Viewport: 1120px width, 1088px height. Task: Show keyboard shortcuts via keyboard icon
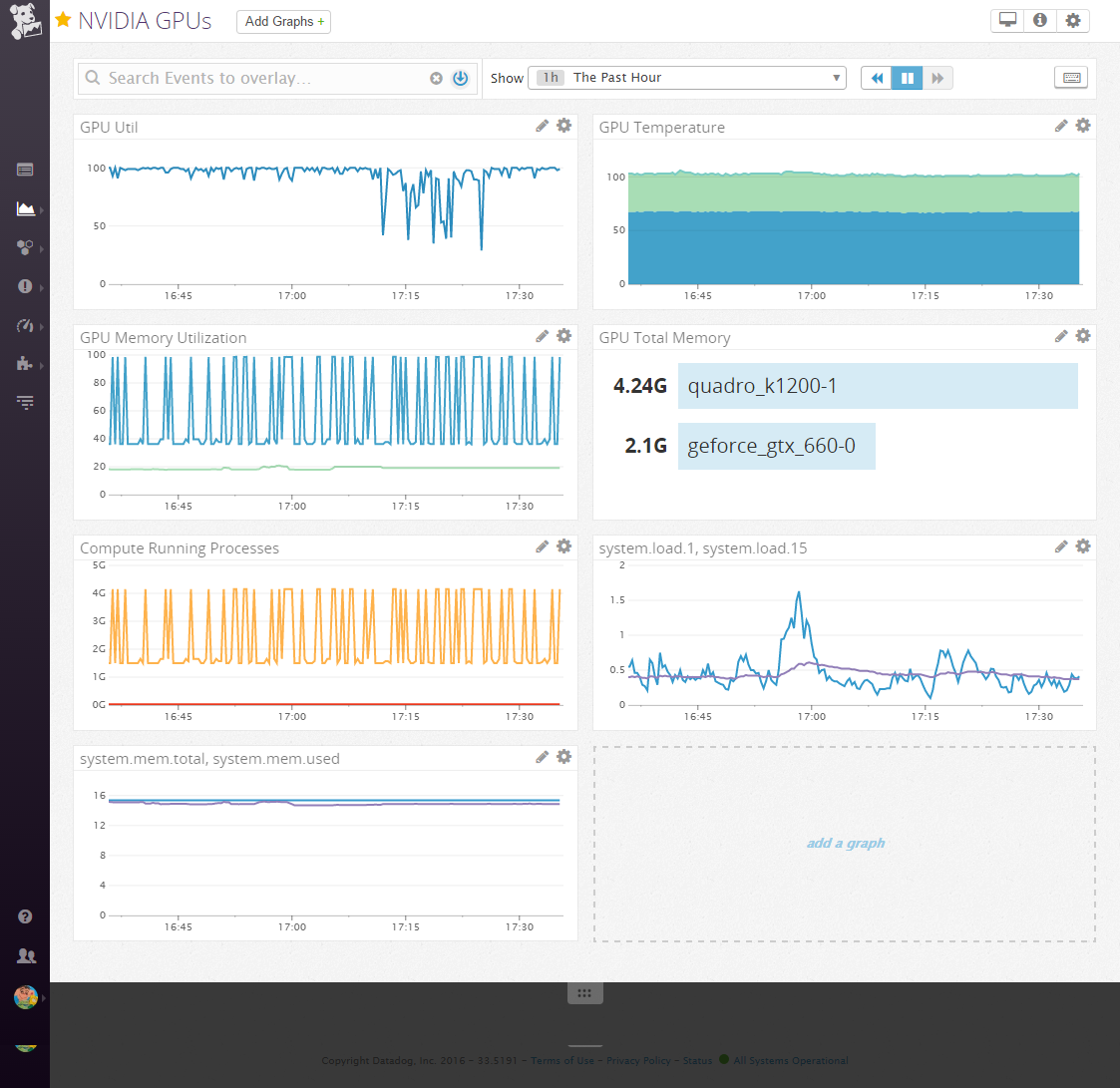click(x=1071, y=77)
